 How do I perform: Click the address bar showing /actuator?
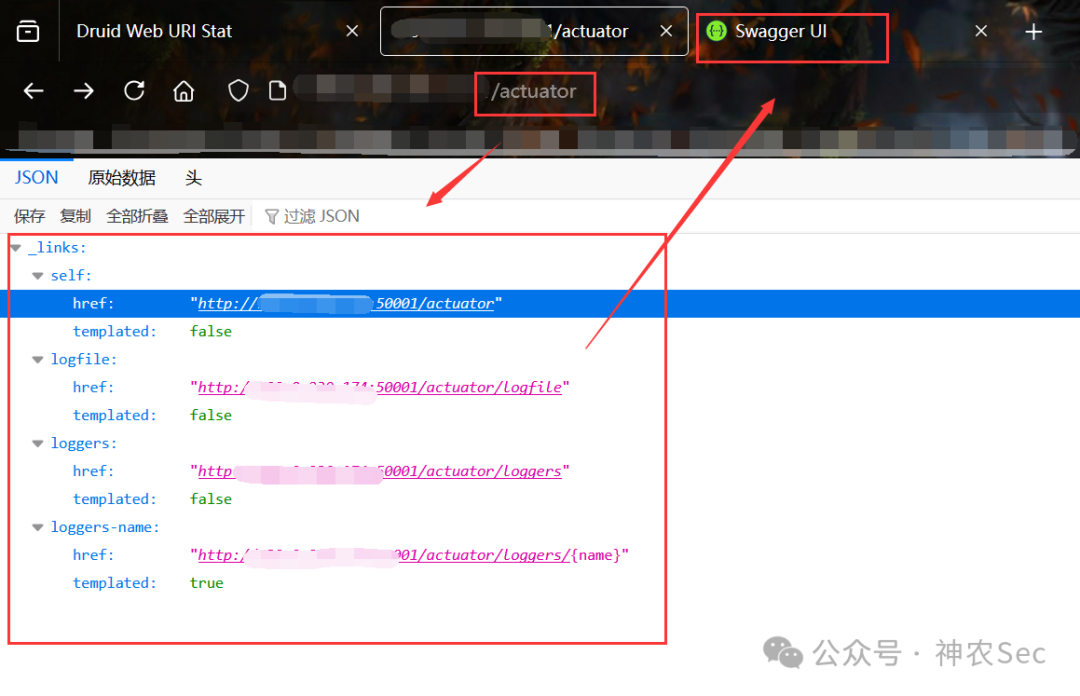534,91
